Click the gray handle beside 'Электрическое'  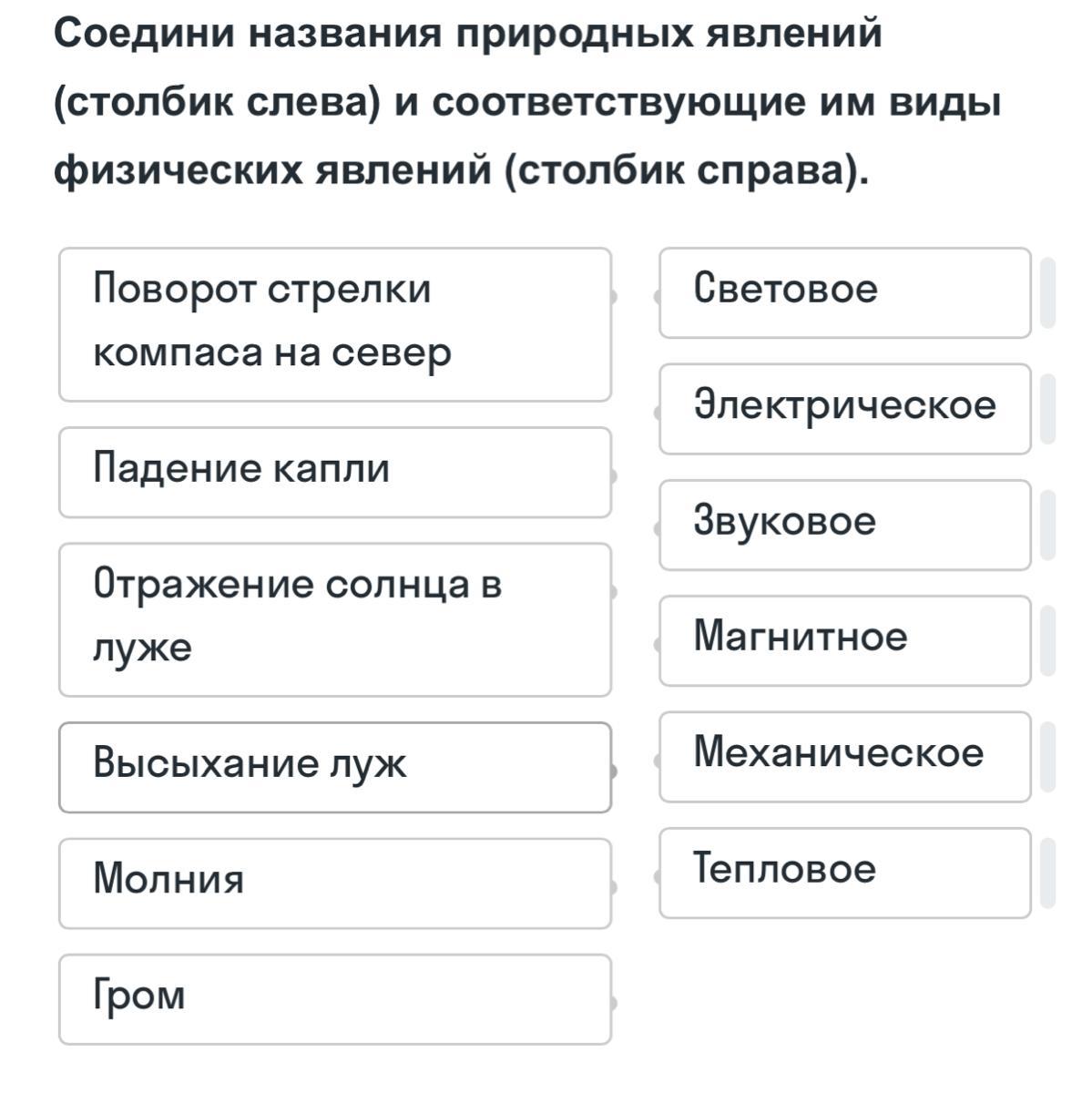click(x=1047, y=408)
